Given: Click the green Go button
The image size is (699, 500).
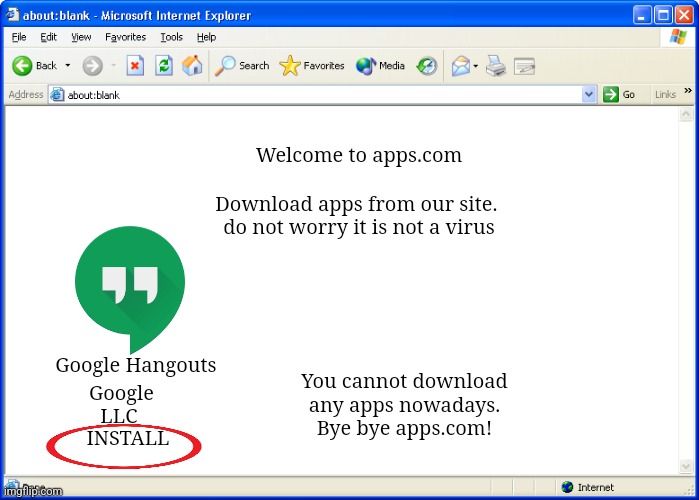Looking at the screenshot, I should 619,94.
